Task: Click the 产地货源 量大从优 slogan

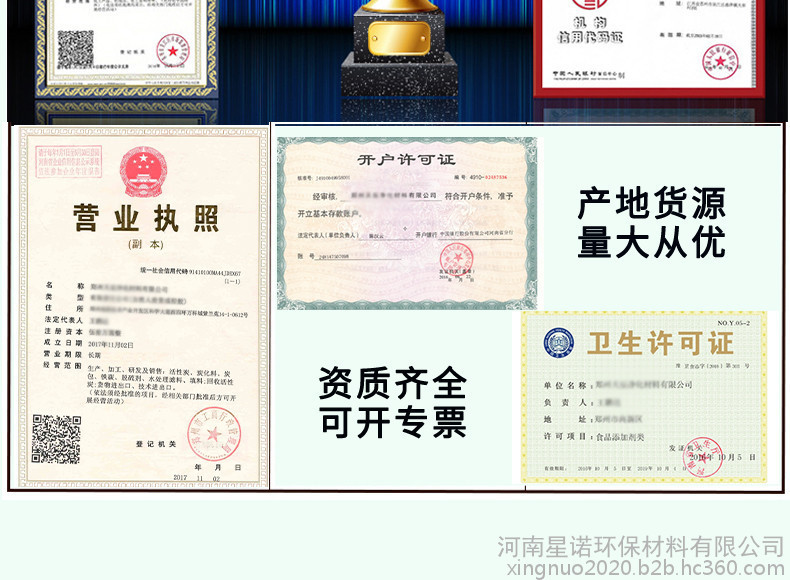Action: click(652, 223)
